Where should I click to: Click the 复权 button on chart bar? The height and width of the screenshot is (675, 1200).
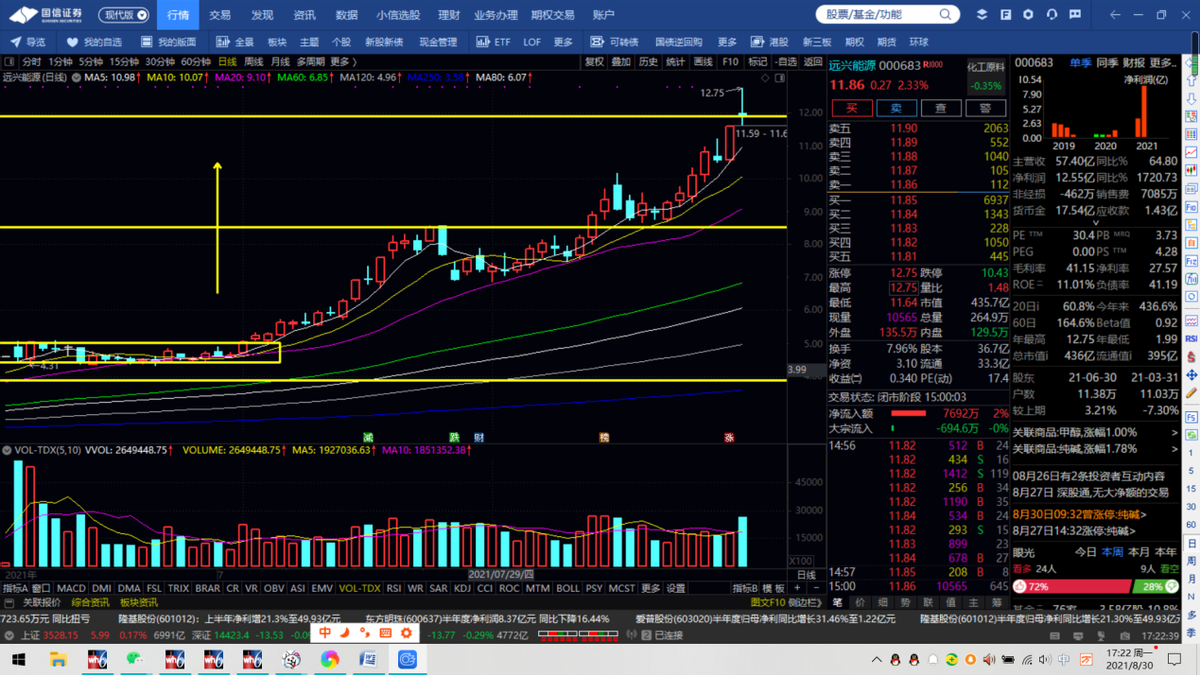point(594,62)
